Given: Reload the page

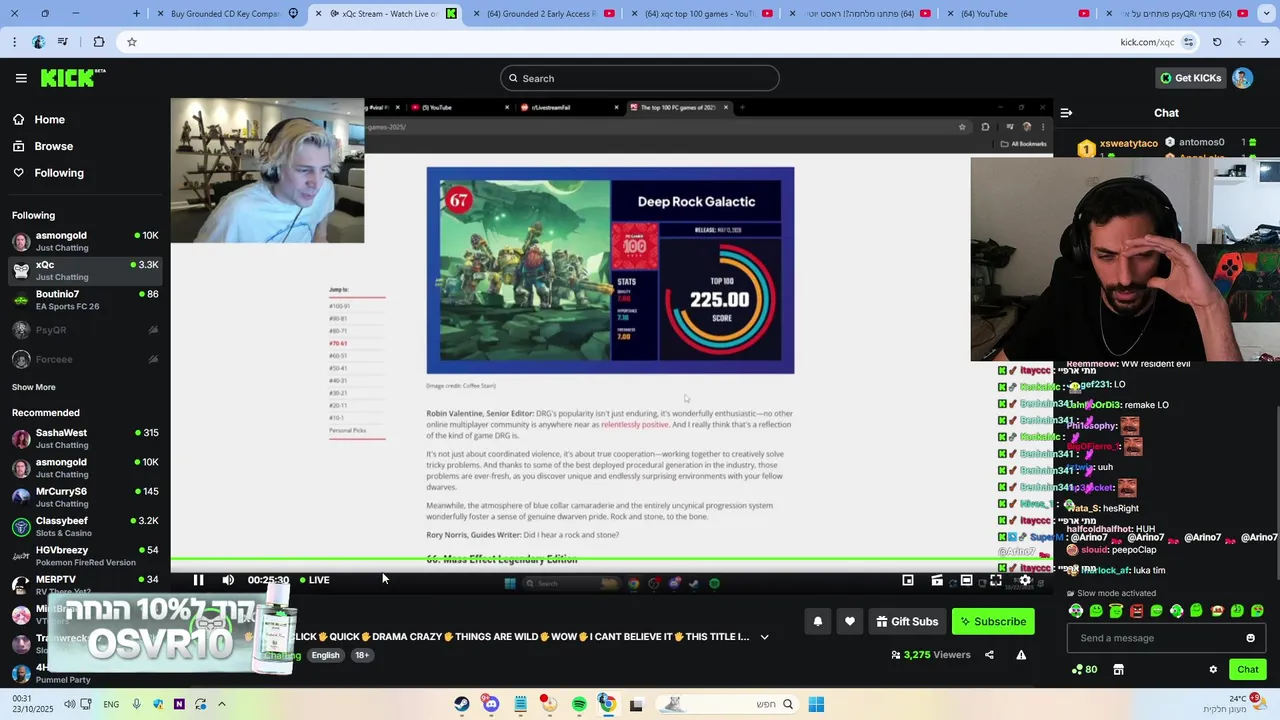Looking at the screenshot, I should click(x=1217, y=42).
